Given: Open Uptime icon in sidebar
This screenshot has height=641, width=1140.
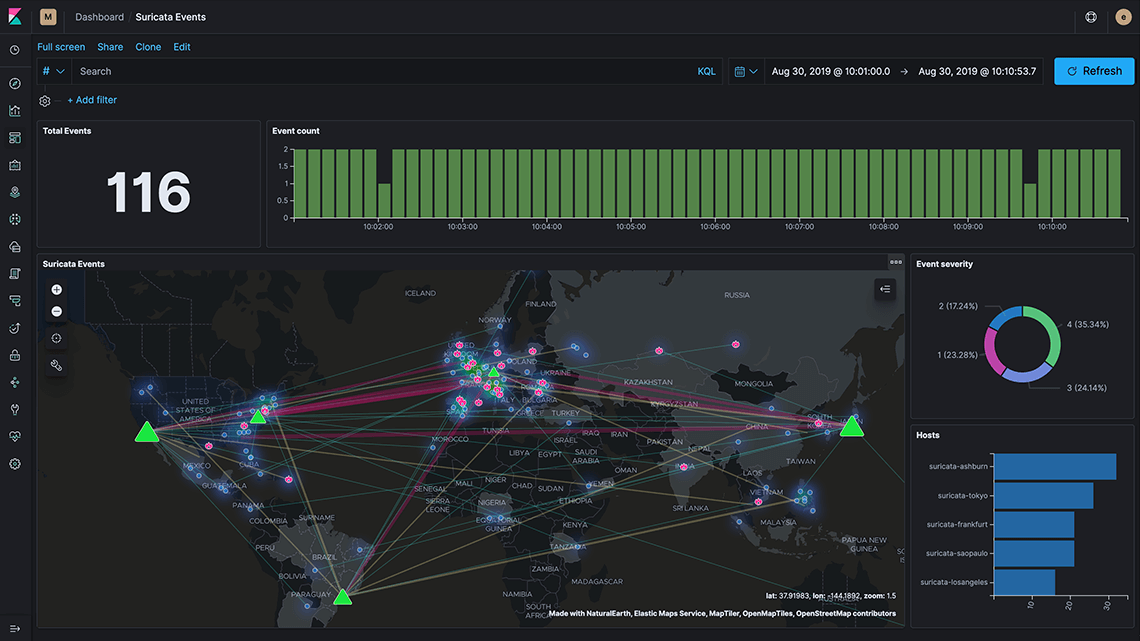Looking at the screenshot, I should 15,328.
